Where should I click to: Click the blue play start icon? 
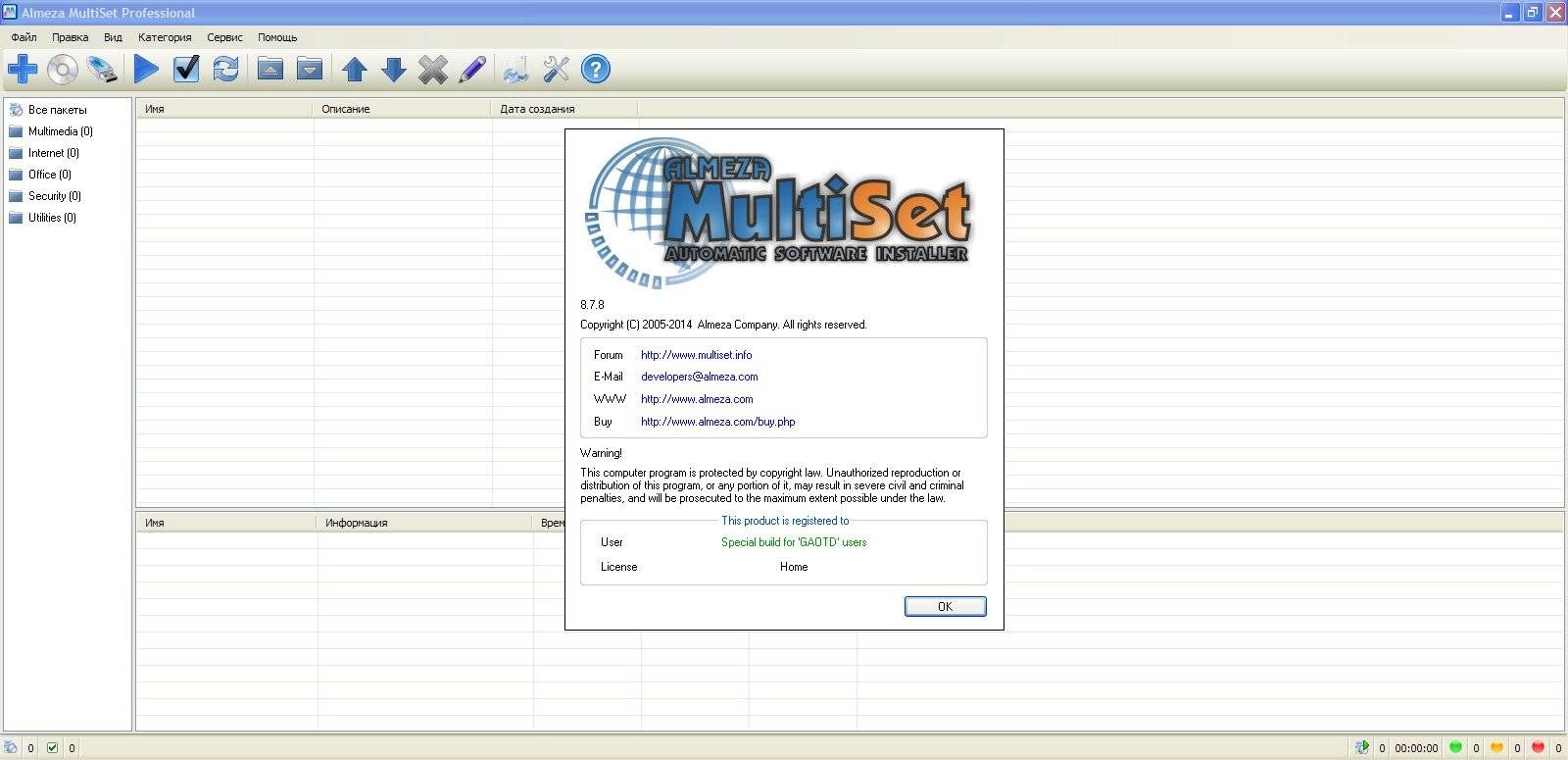[x=147, y=70]
